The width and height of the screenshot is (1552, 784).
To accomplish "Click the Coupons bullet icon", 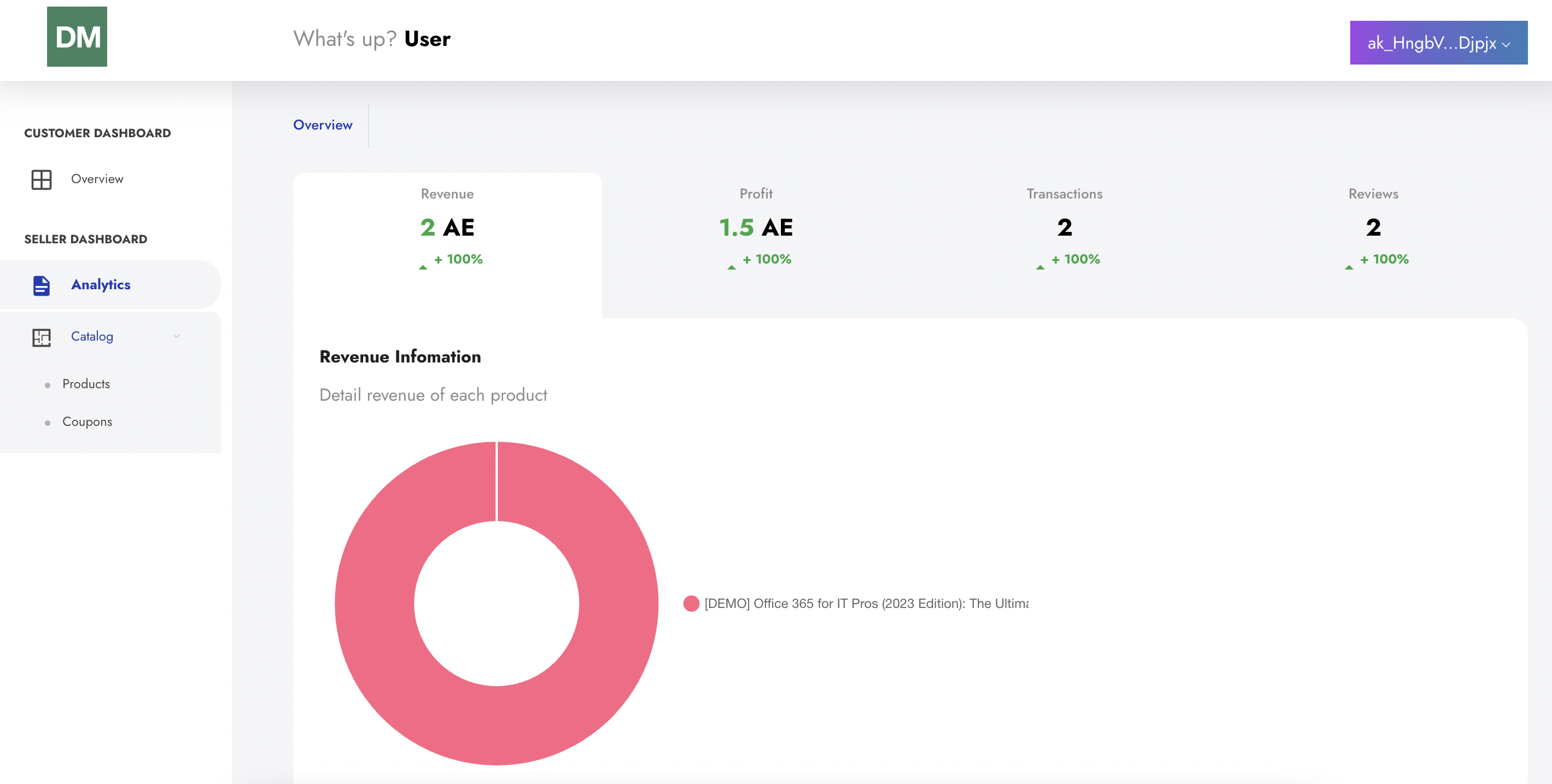I will point(48,423).
